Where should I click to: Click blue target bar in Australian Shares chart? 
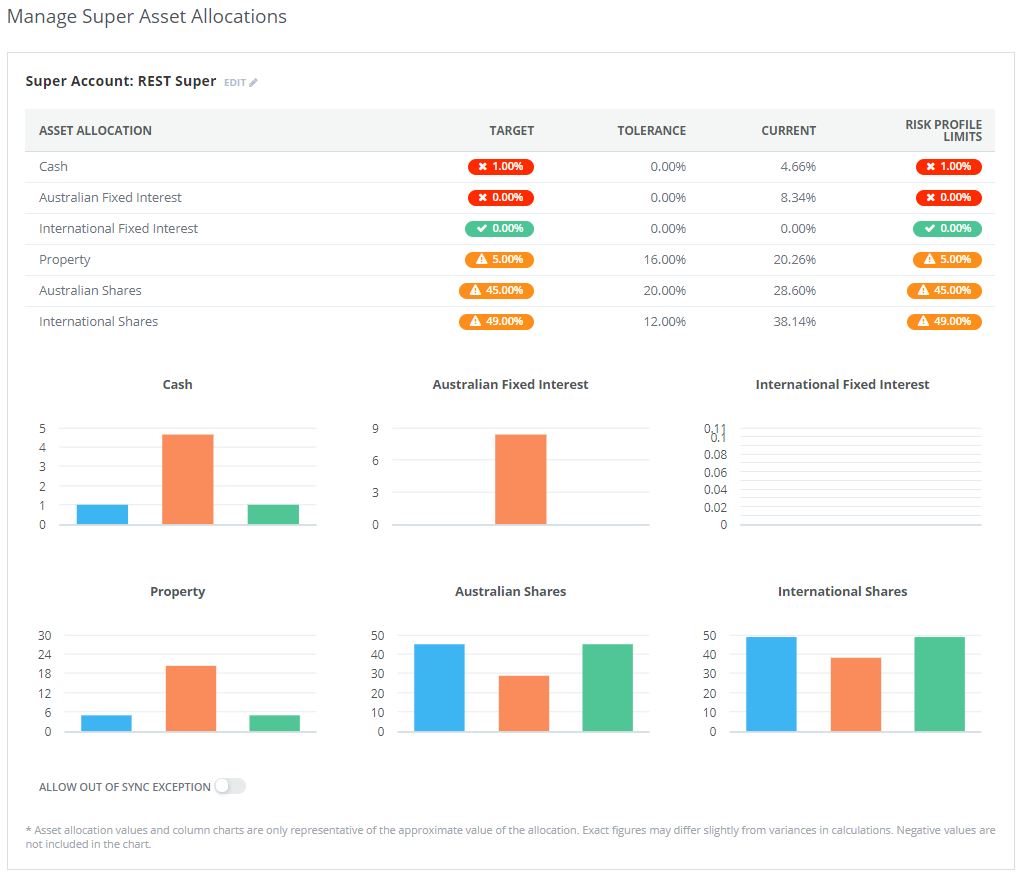coord(439,688)
